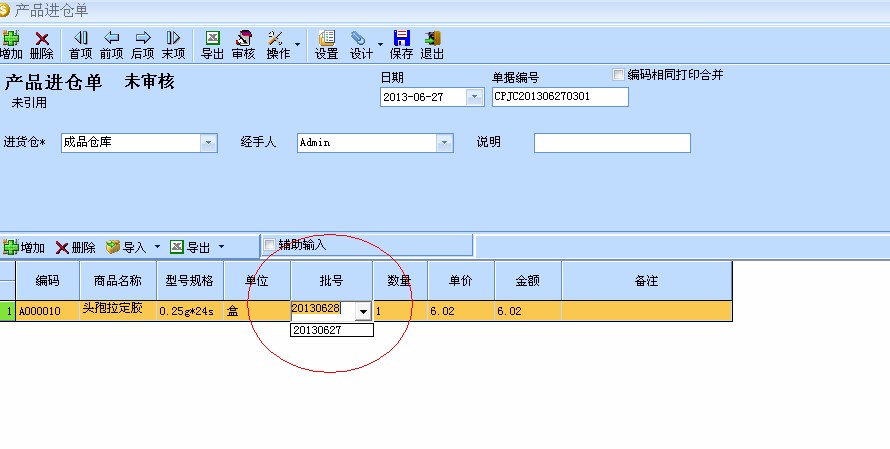
Task: Expand the 进货仓 warehouse dropdown
Action: [208, 142]
